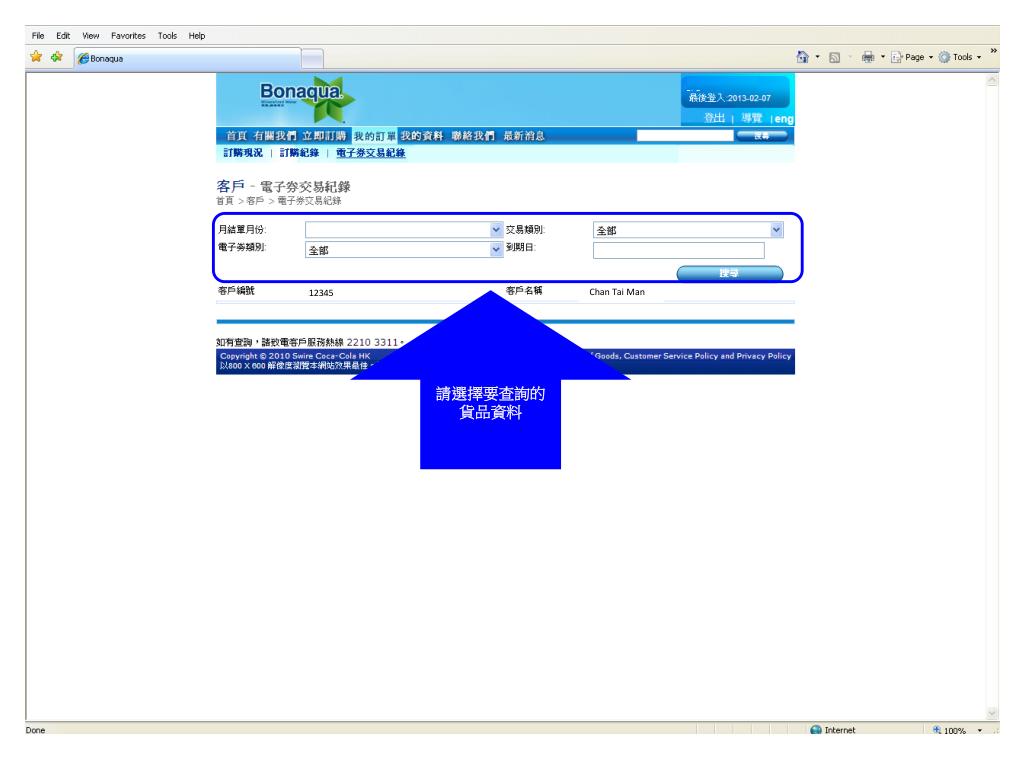Screen dimensions: 1024x768
Task: Click customer number value 12345
Action: tap(321, 293)
